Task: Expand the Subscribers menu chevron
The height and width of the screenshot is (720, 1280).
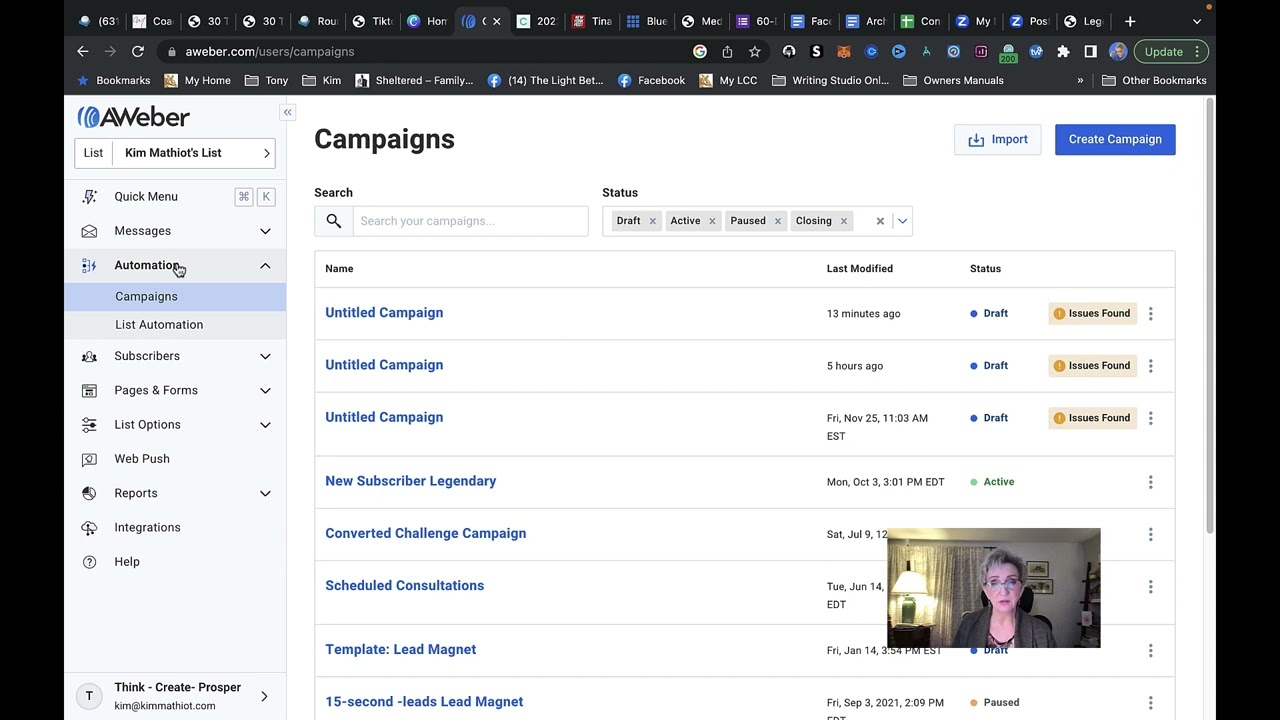Action: click(265, 356)
